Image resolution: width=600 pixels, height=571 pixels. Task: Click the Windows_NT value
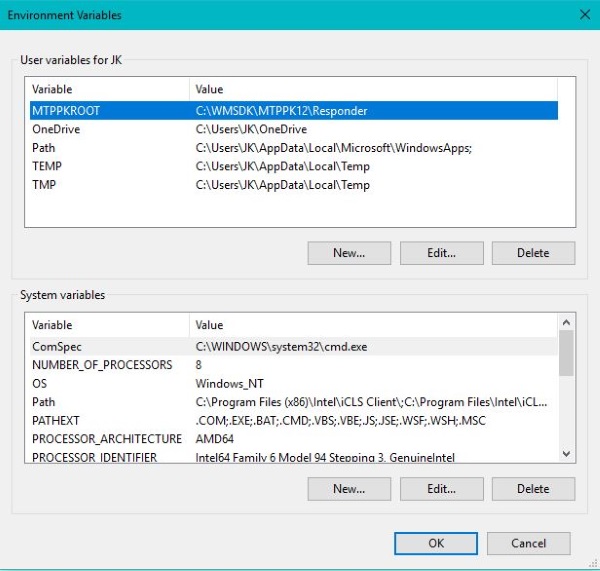click(x=229, y=383)
